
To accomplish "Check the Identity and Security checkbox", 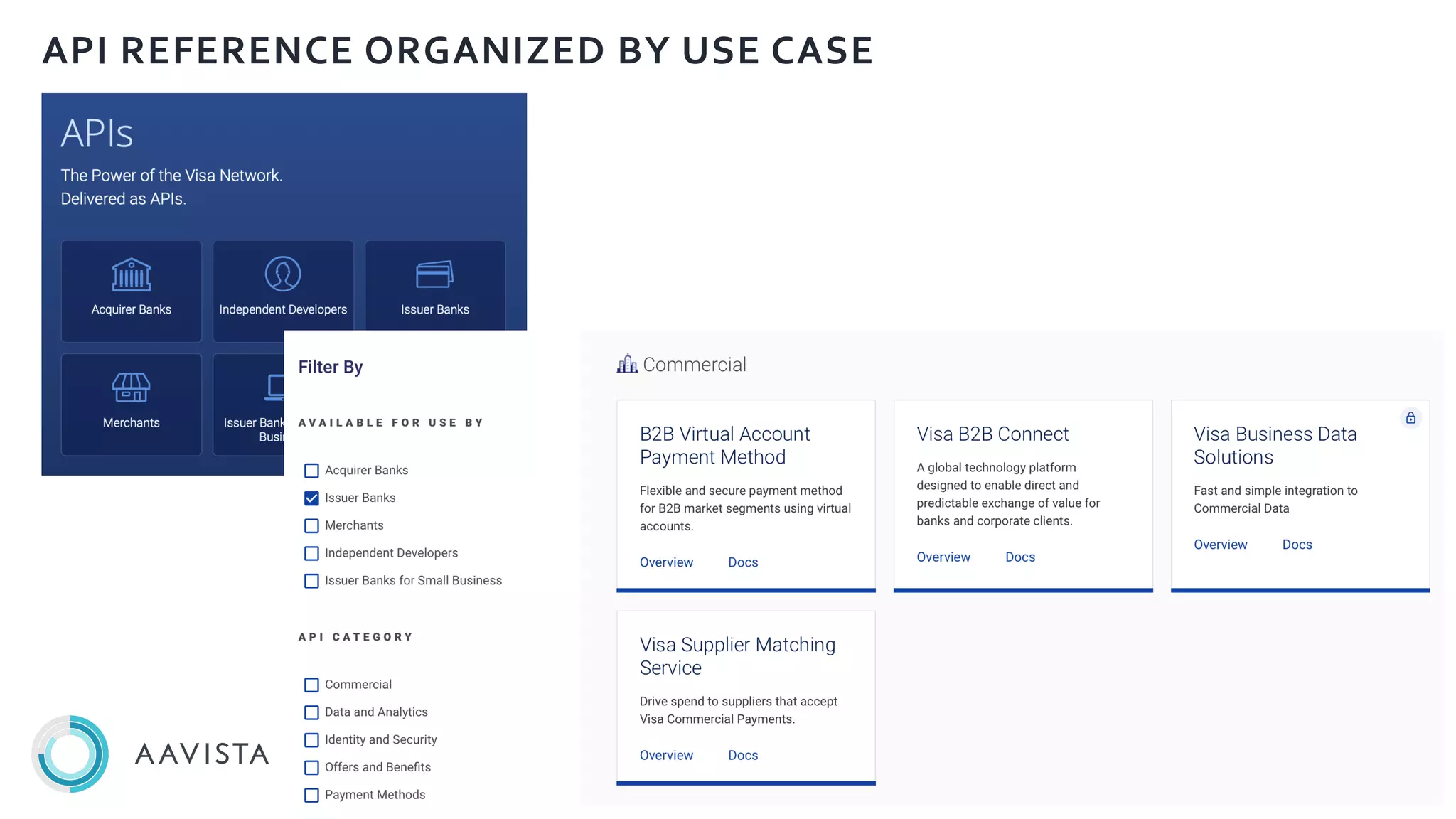I will (311, 740).
